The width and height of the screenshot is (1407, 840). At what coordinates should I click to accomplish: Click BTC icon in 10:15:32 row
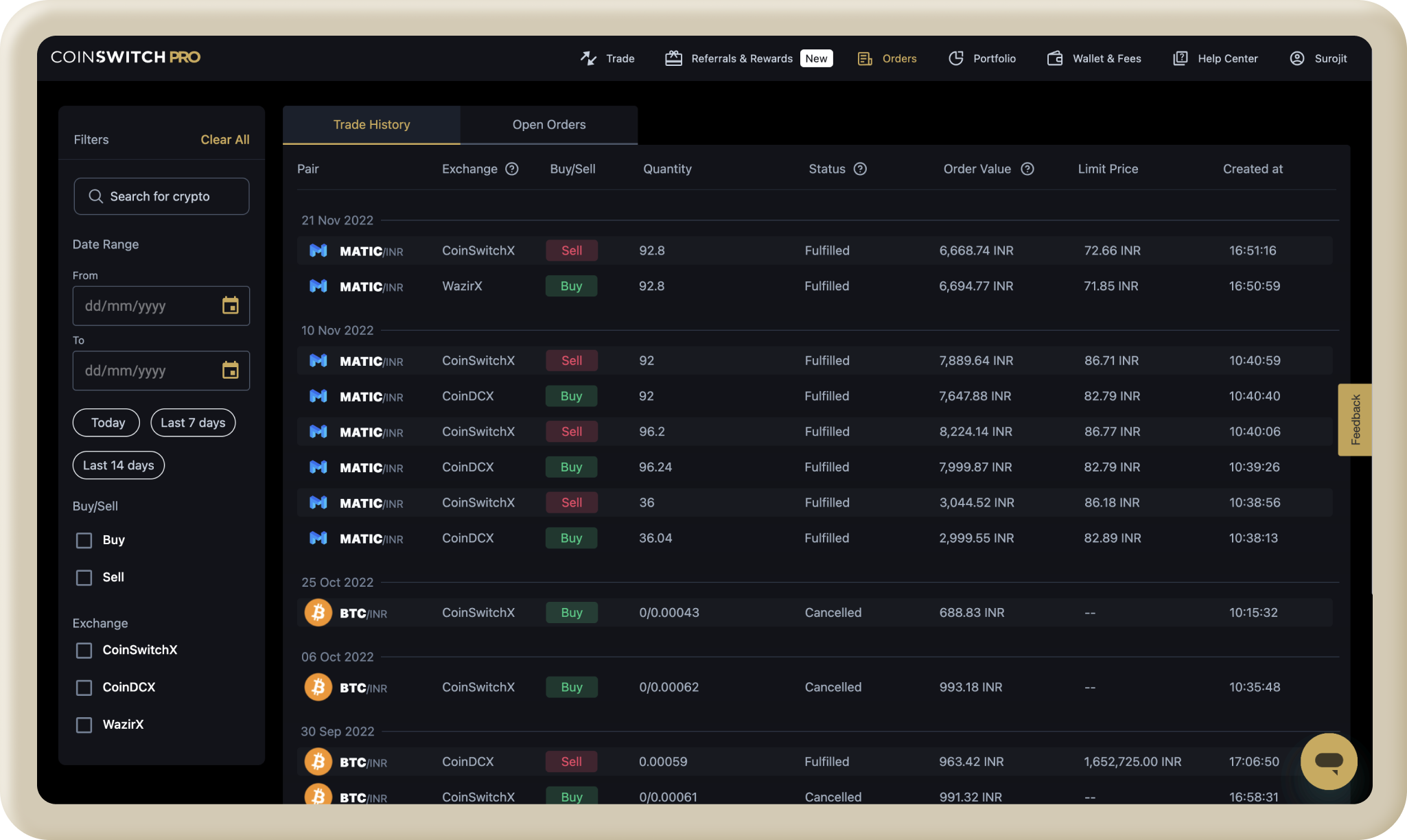[318, 613]
